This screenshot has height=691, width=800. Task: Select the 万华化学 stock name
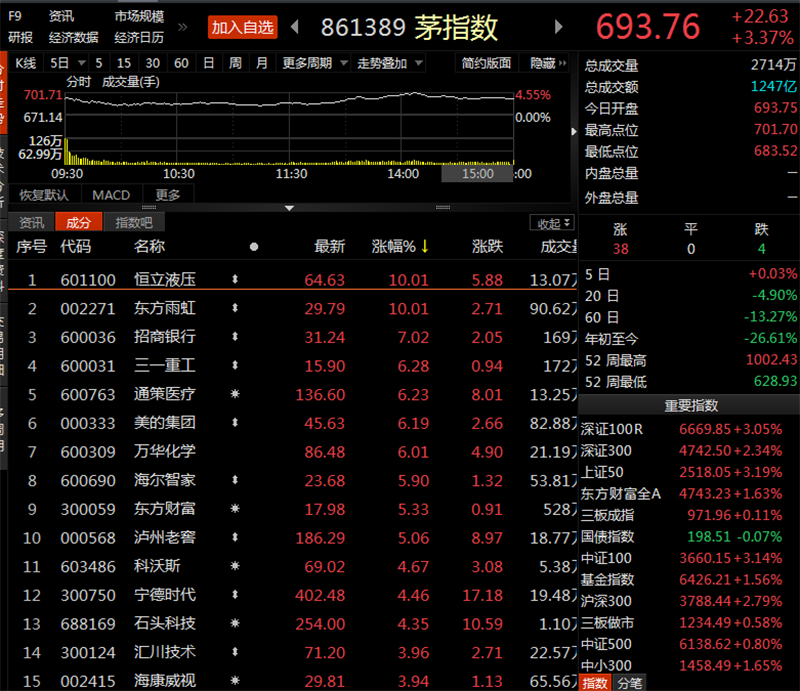pos(164,451)
